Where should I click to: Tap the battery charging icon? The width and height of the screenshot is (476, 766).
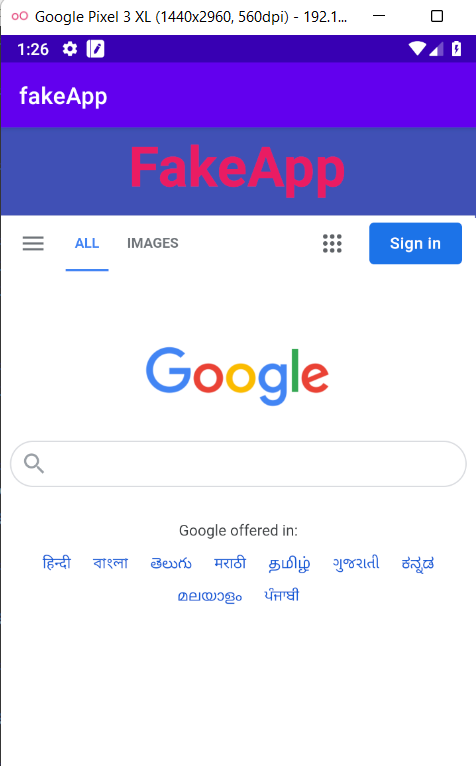pyautogui.click(x=456, y=48)
